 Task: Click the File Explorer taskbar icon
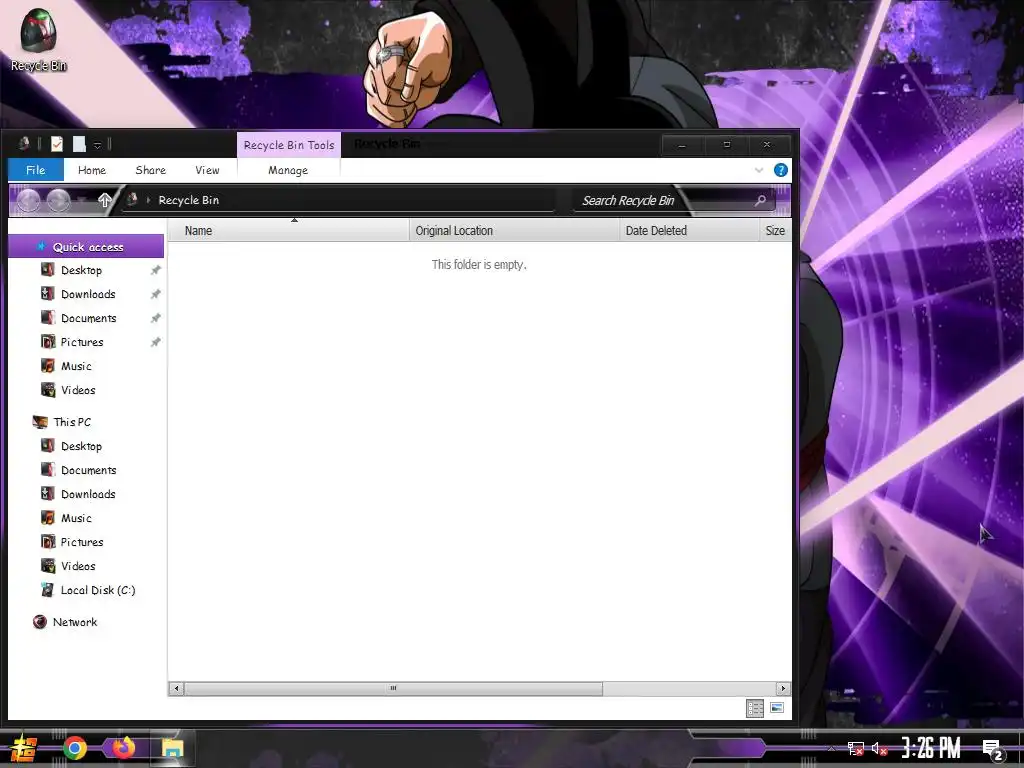(173, 748)
